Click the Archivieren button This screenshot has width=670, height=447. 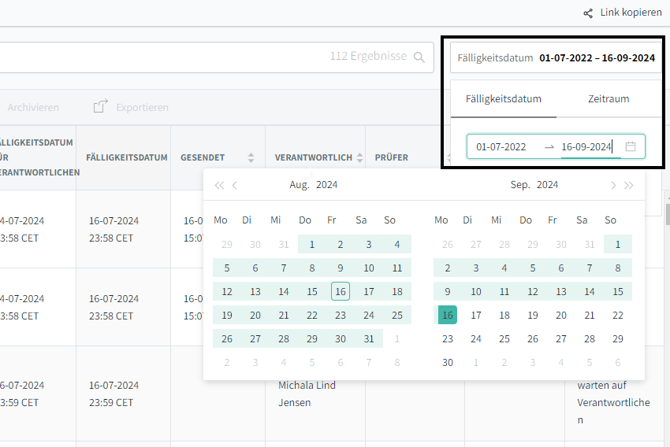click(33, 107)
